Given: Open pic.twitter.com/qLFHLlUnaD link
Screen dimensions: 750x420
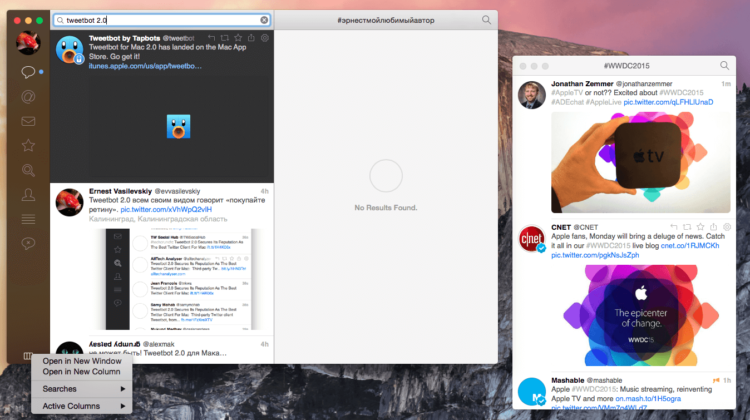Looking at the screenshot, I should pyautogui.click(x=668, y=102).
